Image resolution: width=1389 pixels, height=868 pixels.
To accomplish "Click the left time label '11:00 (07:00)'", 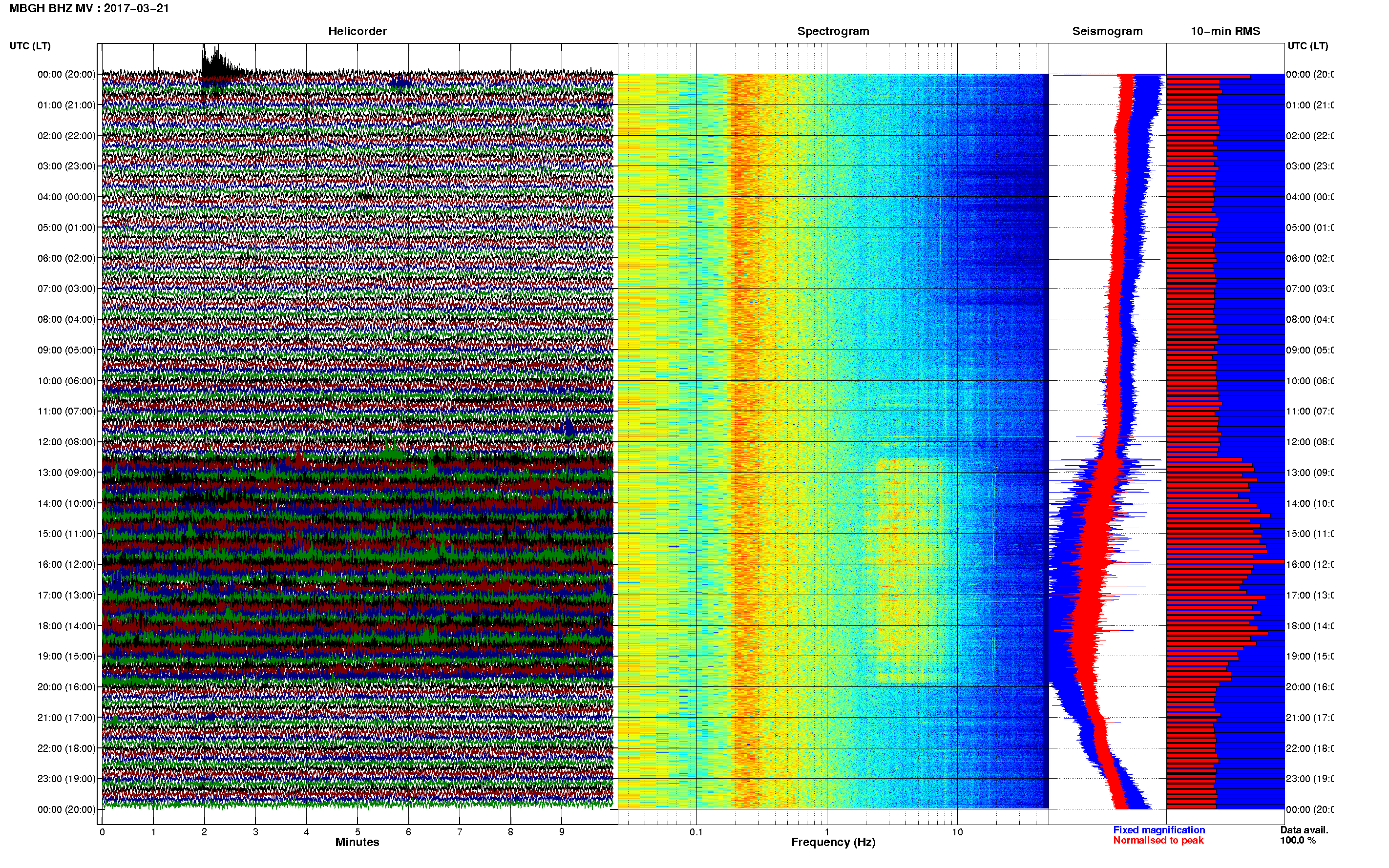I will tap(66, 411).
